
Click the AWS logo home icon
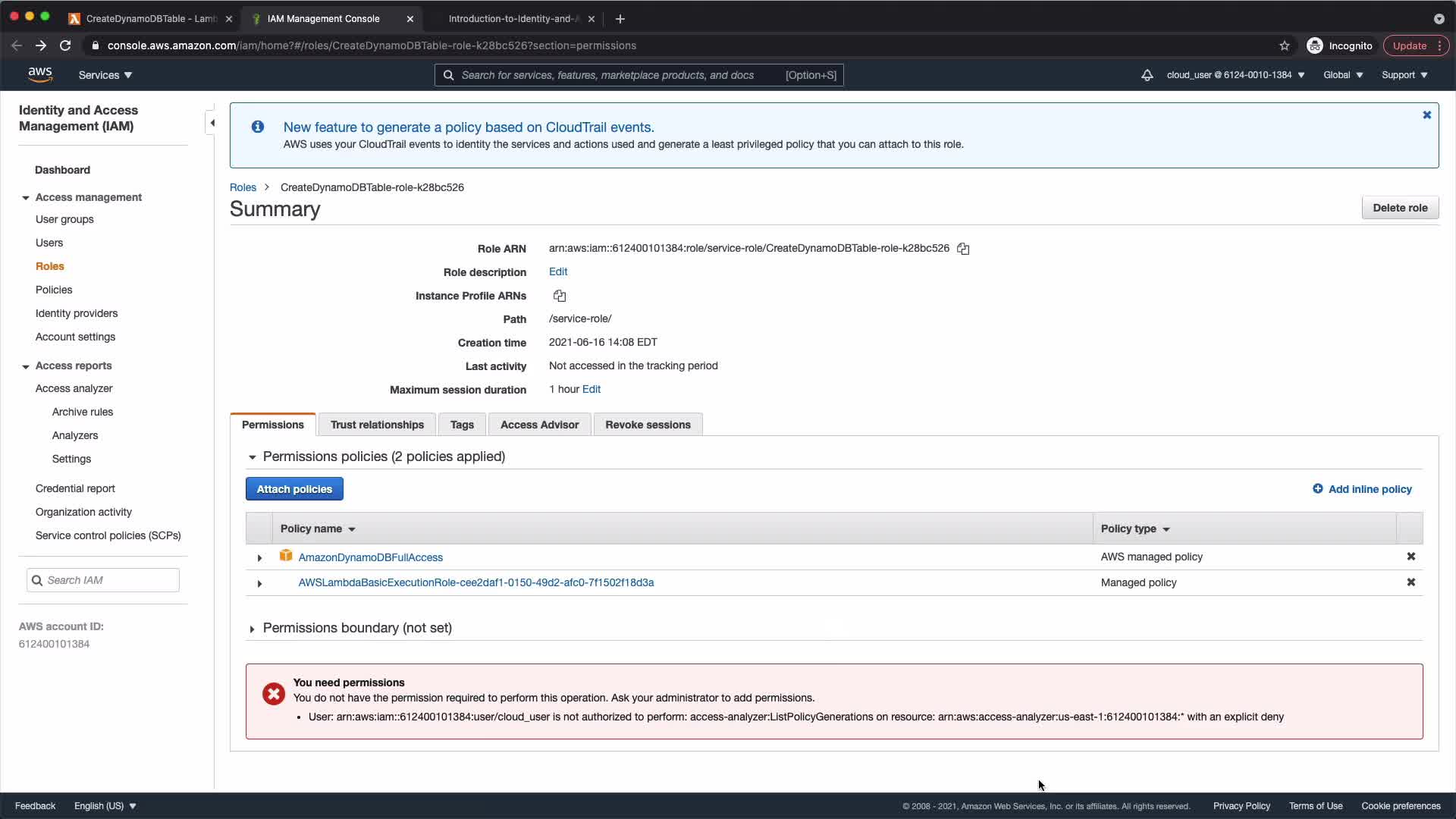pyautogui.click(x=40, y=74)
